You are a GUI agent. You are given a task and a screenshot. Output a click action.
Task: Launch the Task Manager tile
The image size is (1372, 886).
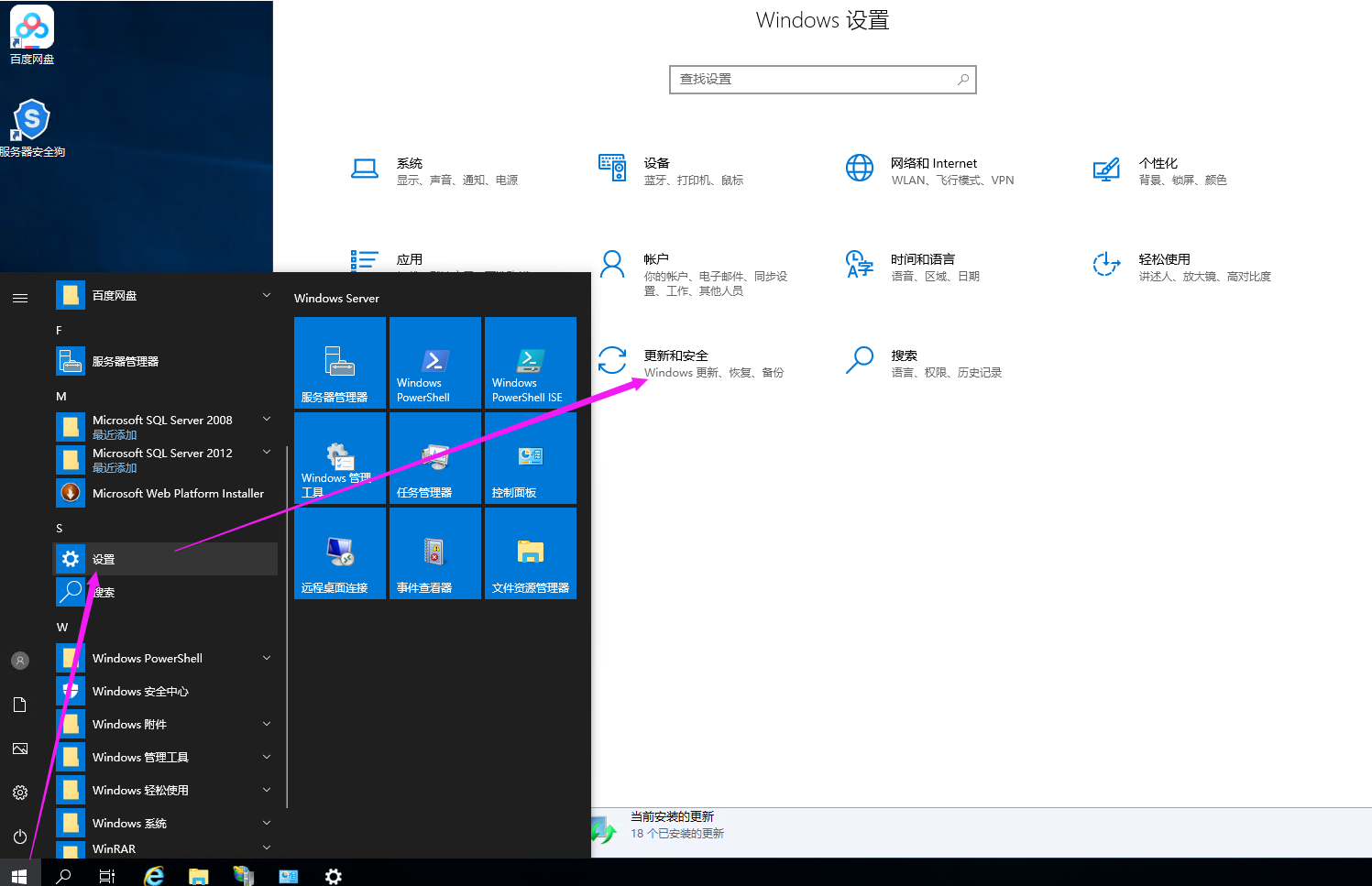click(434, 458)
